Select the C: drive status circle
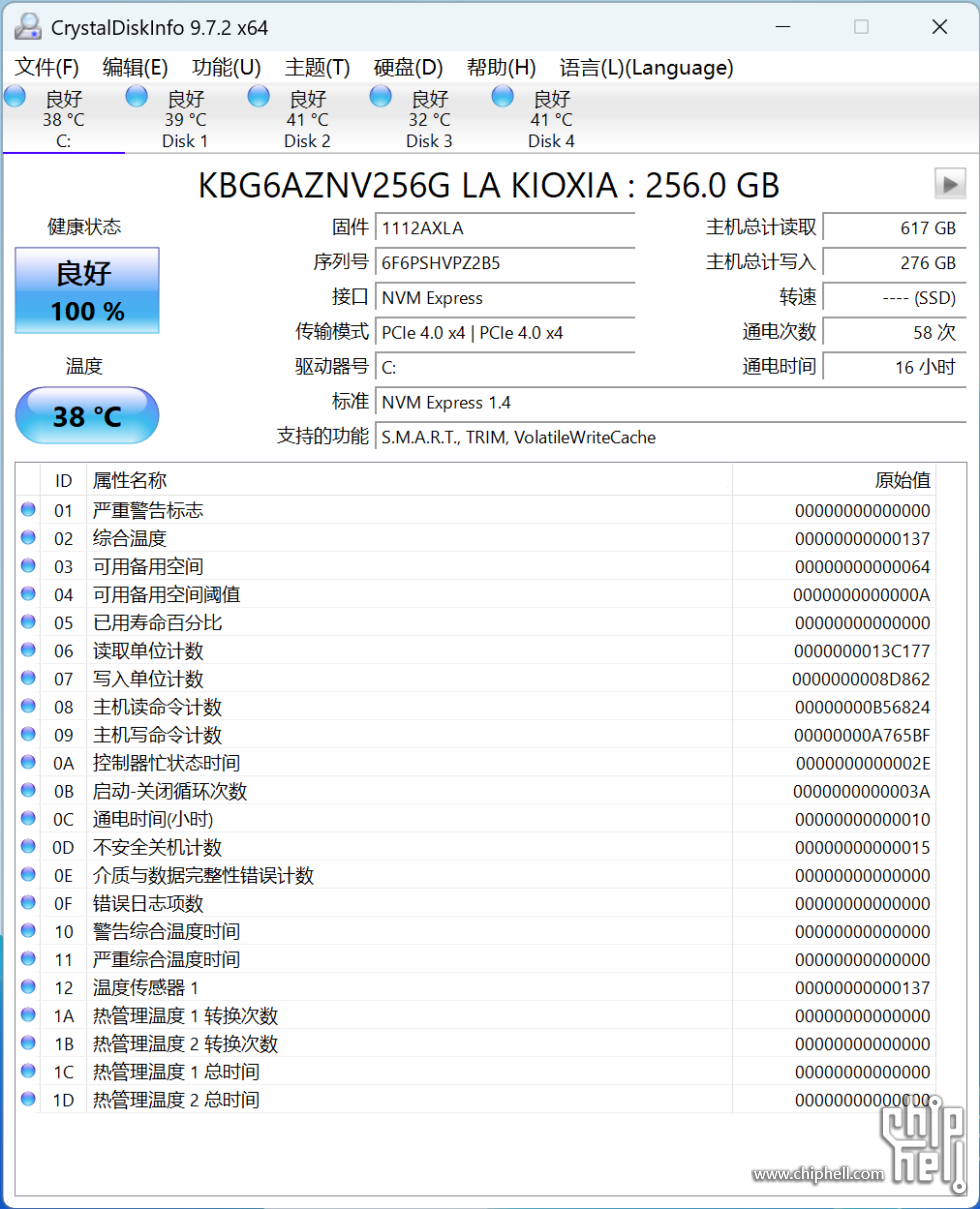 pyautogui.click(x=14, y=96)
